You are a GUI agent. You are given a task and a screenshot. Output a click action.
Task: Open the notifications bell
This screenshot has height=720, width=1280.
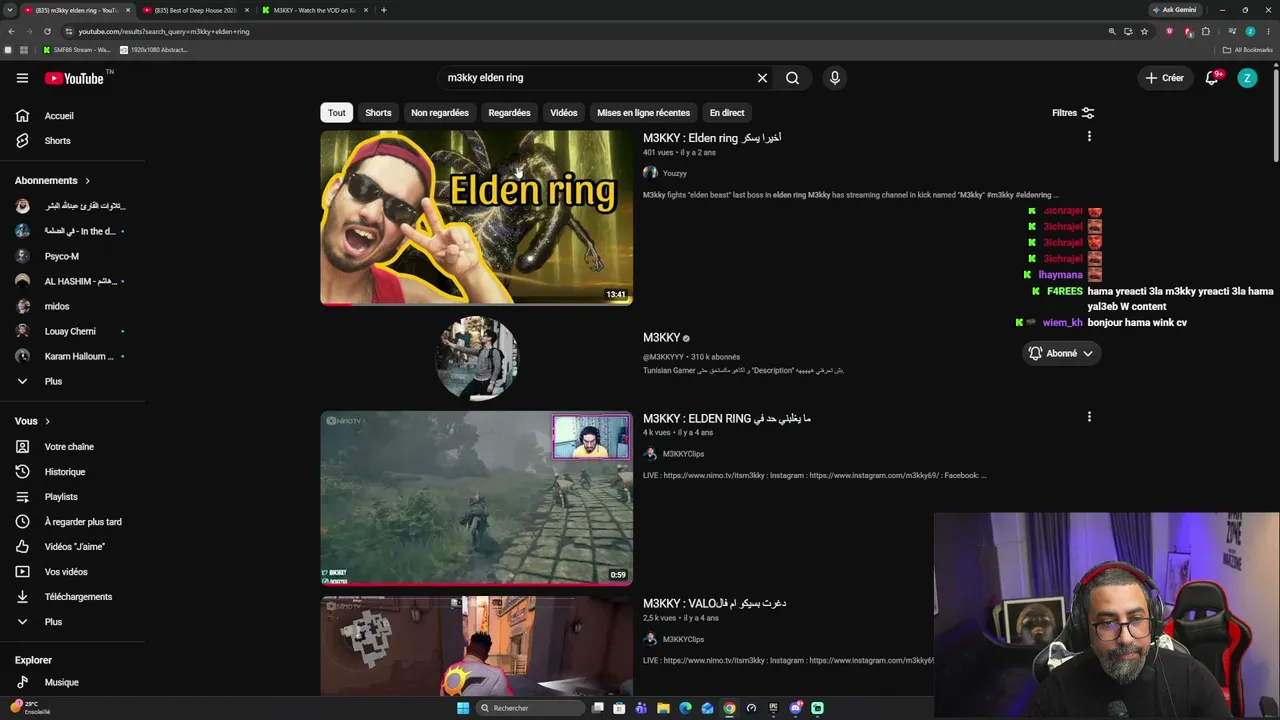click(x=1212, y=78)
